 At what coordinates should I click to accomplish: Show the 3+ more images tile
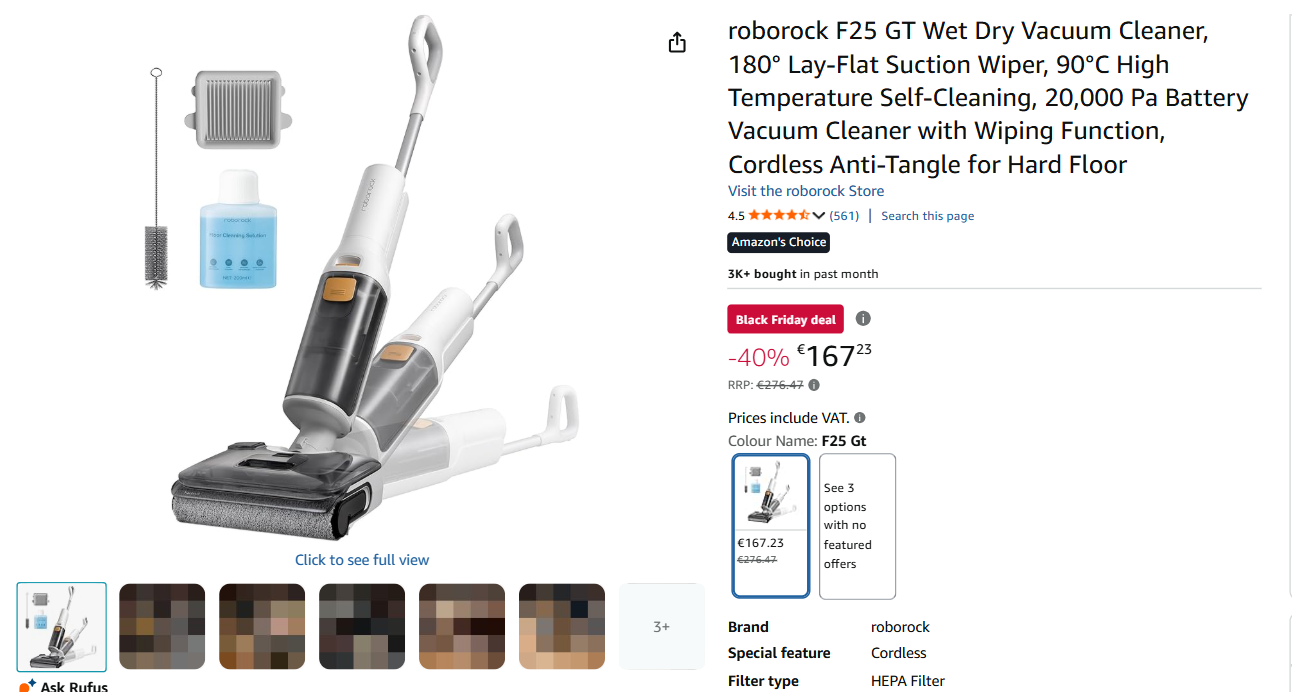tap(661, 627)
